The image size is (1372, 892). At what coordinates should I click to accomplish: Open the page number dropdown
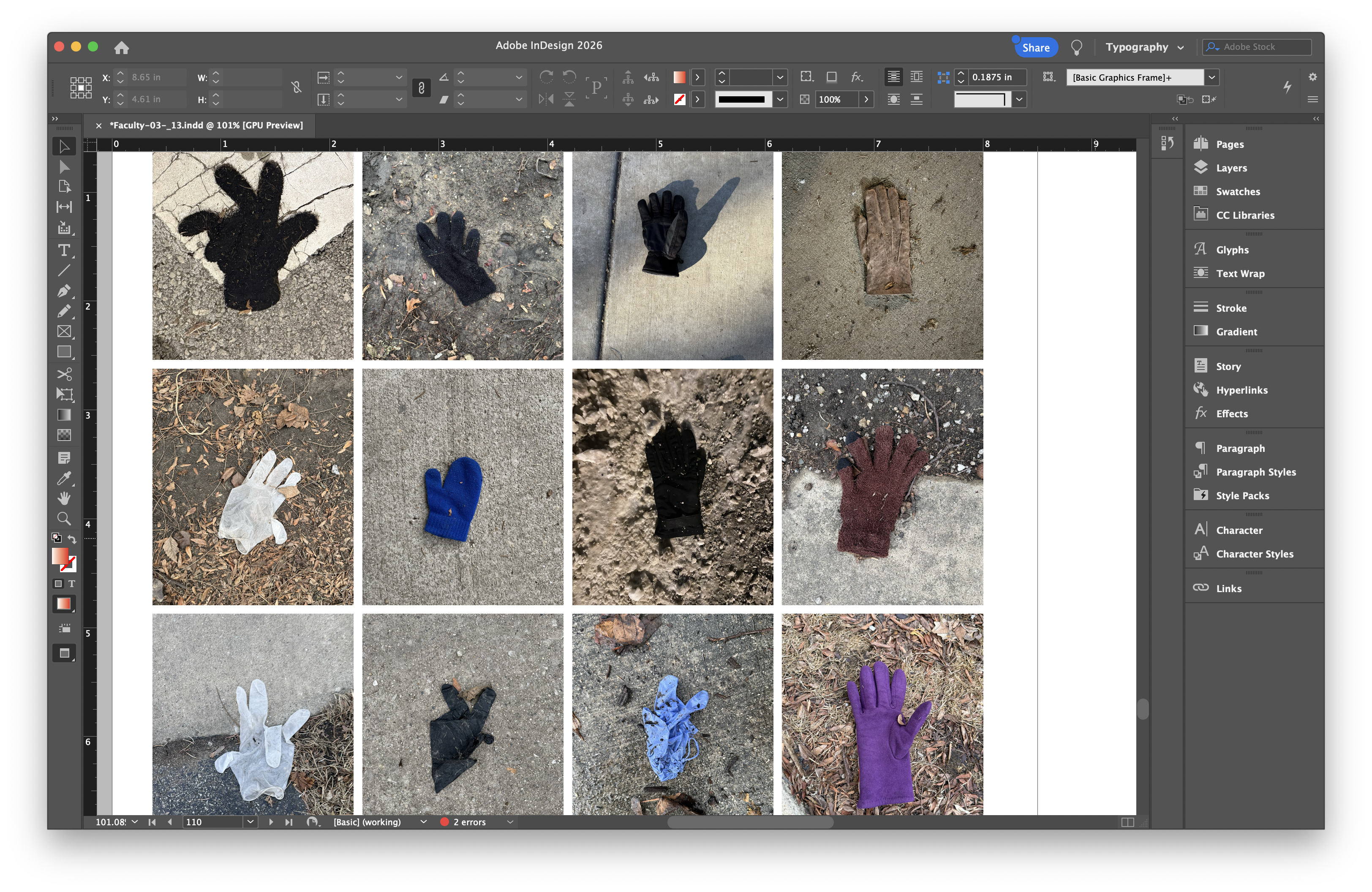click(250, 822)
